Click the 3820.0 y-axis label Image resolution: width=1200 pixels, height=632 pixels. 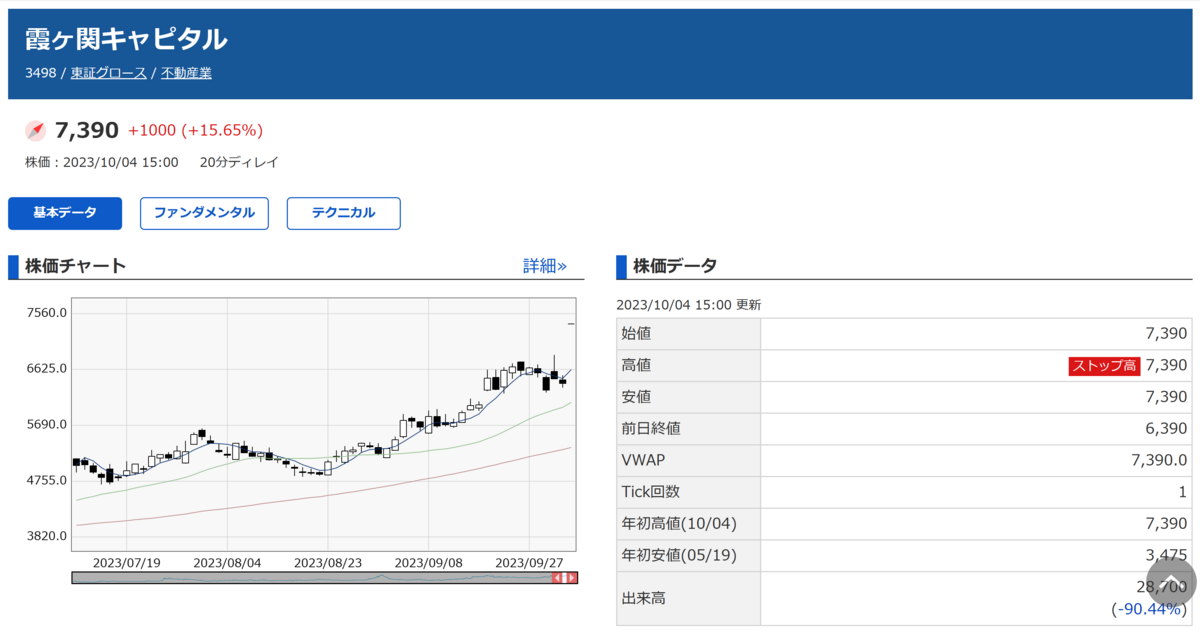(x=47, y=536)
